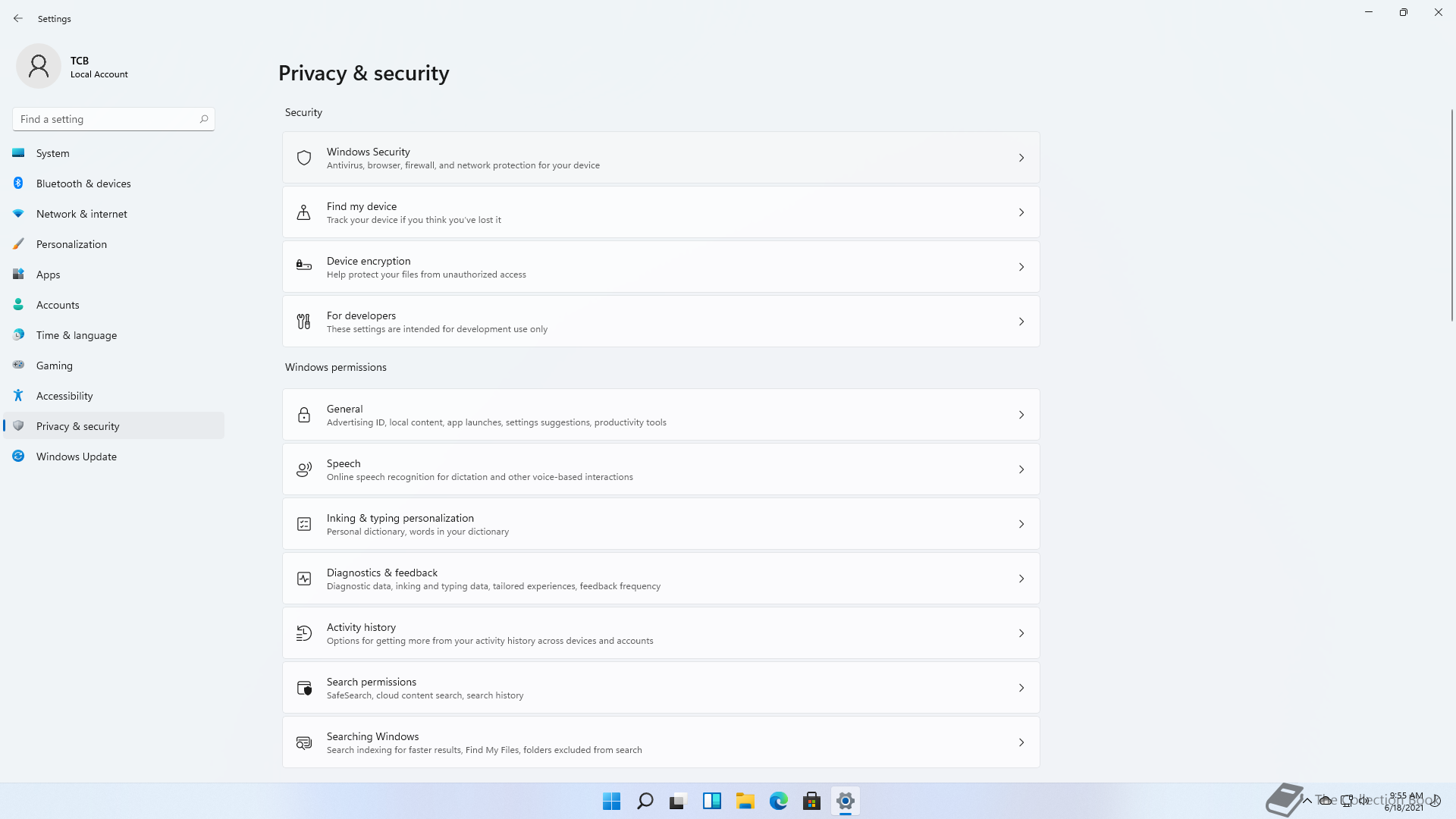Click the Find my device icon
This screenshot has width=1456, height=819.
pyautogui.click(x=304, y=212)
